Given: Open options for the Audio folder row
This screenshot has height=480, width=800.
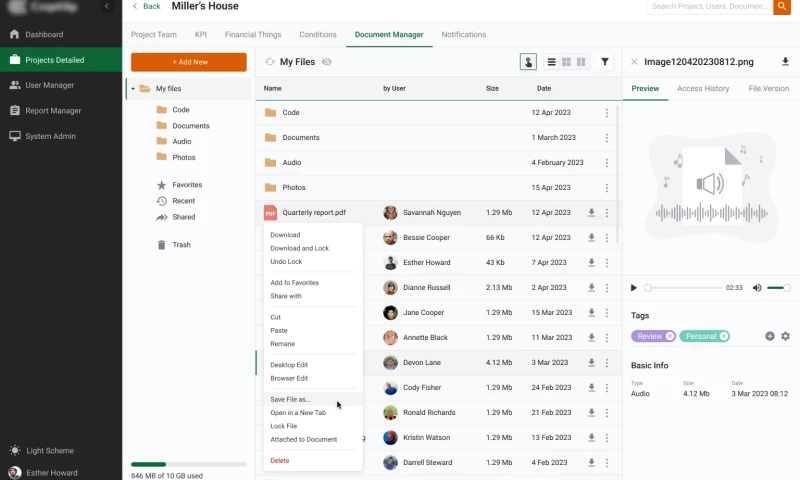Looking at the screenshot, I should click(x=607, y=163).
